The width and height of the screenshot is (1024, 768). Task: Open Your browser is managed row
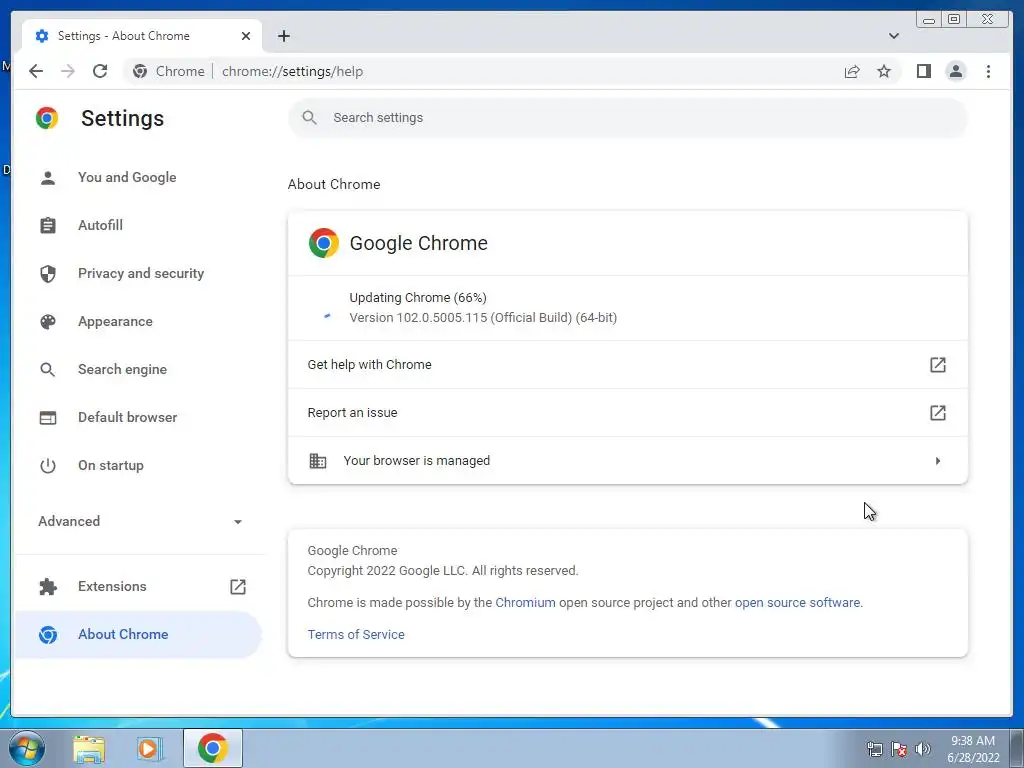628,460
